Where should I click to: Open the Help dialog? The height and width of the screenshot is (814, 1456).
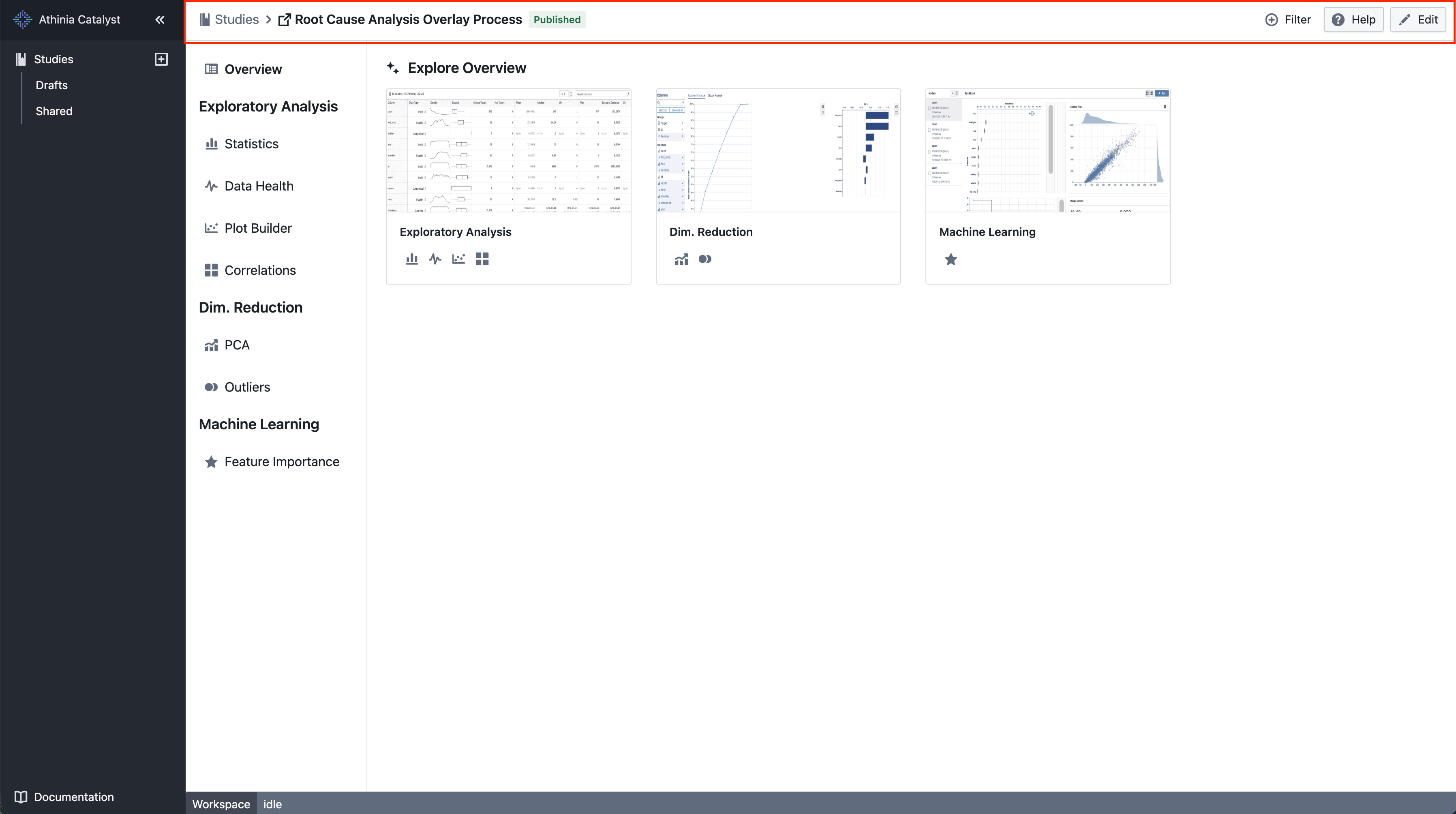tap(1353, 19)
